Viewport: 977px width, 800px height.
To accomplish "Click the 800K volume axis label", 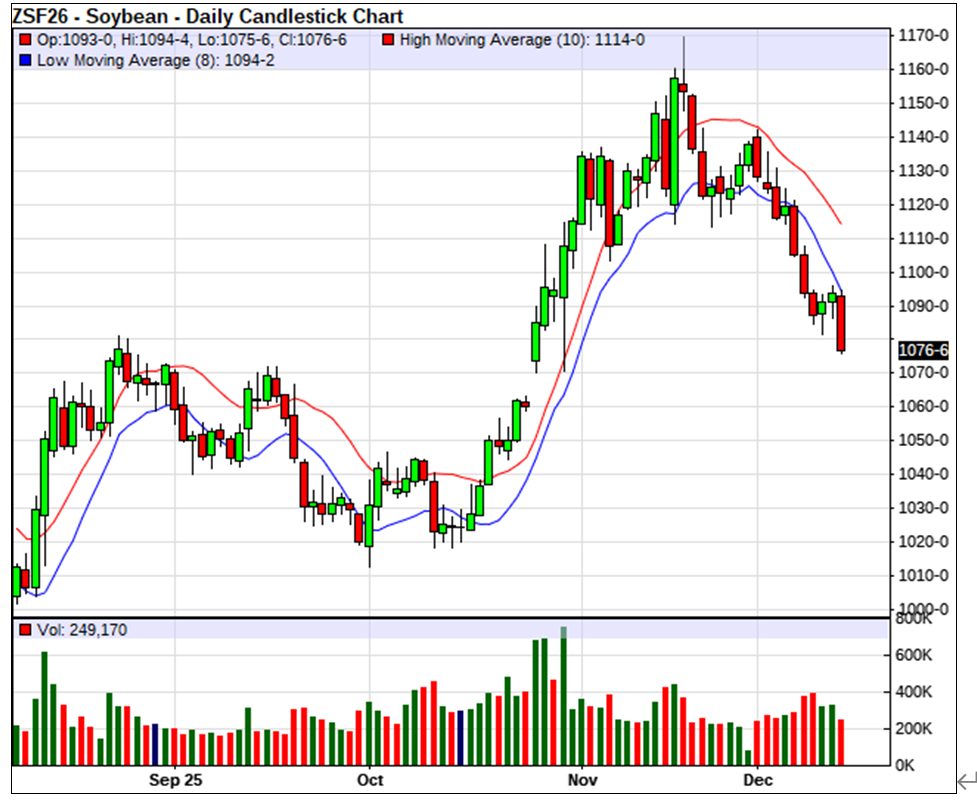I will pyautogui.click(x=915, y=620).
